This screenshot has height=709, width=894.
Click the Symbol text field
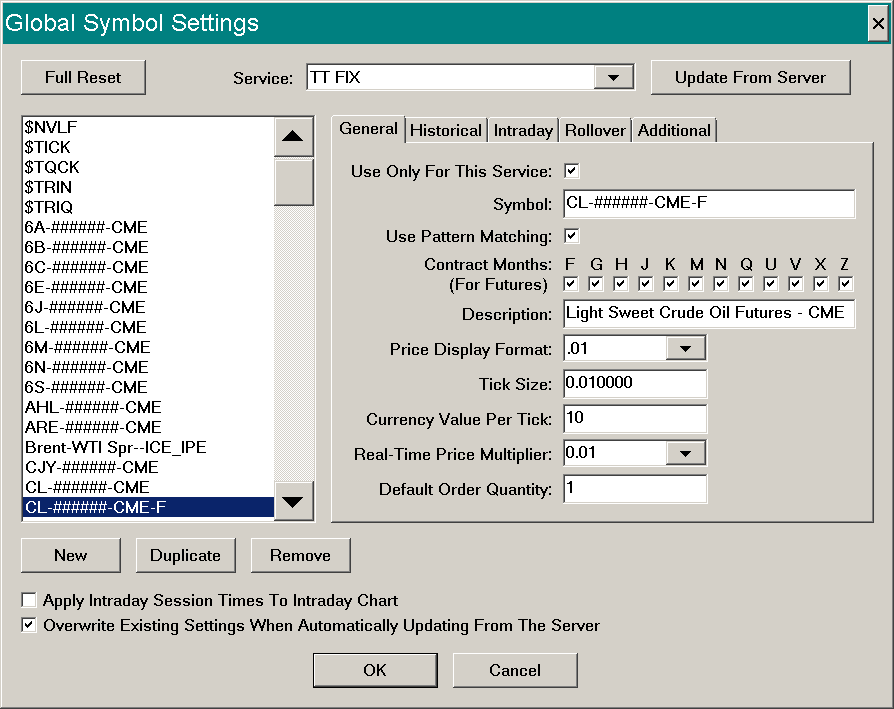[x=709, y=203]
